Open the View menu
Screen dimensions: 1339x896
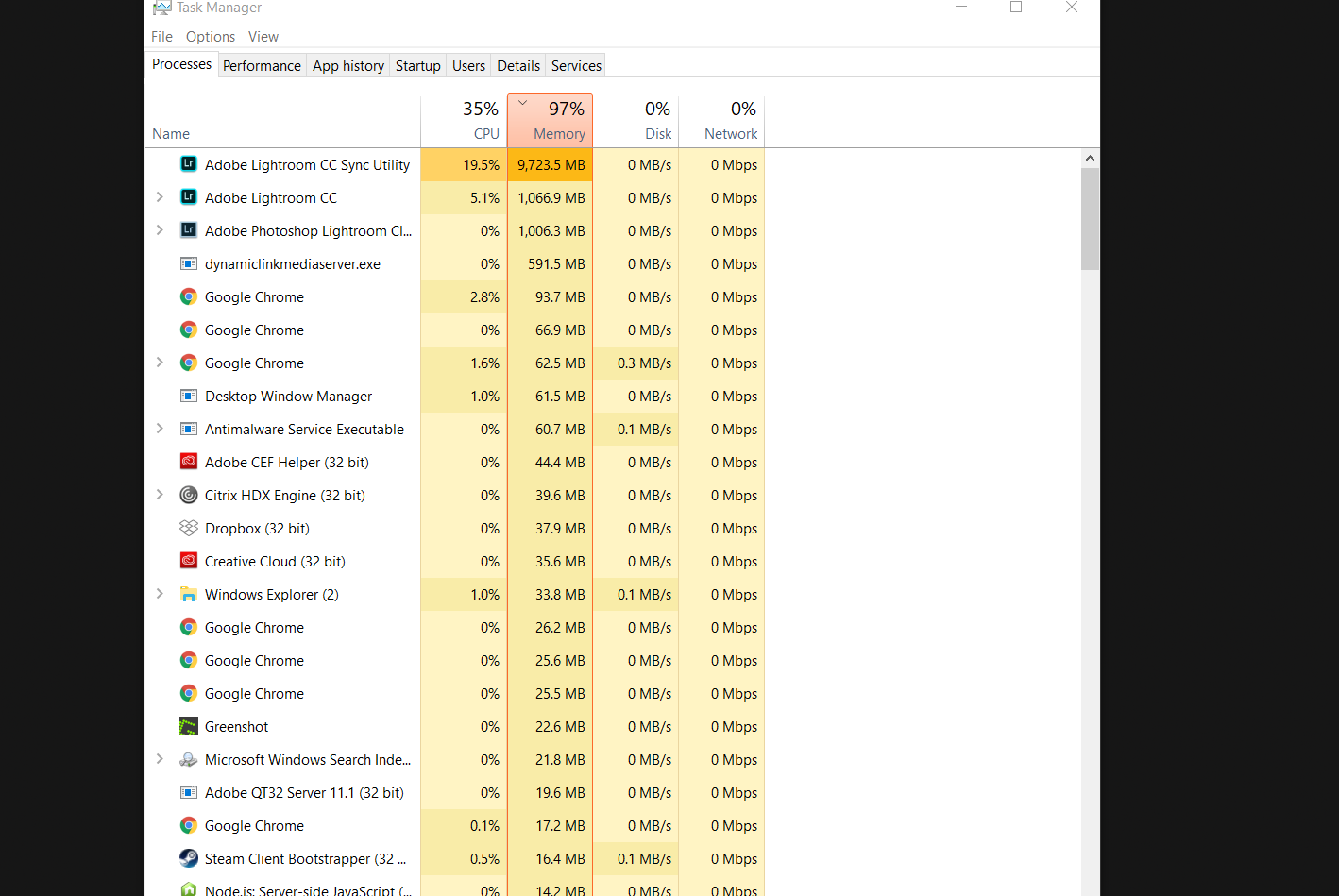[263, 37]
